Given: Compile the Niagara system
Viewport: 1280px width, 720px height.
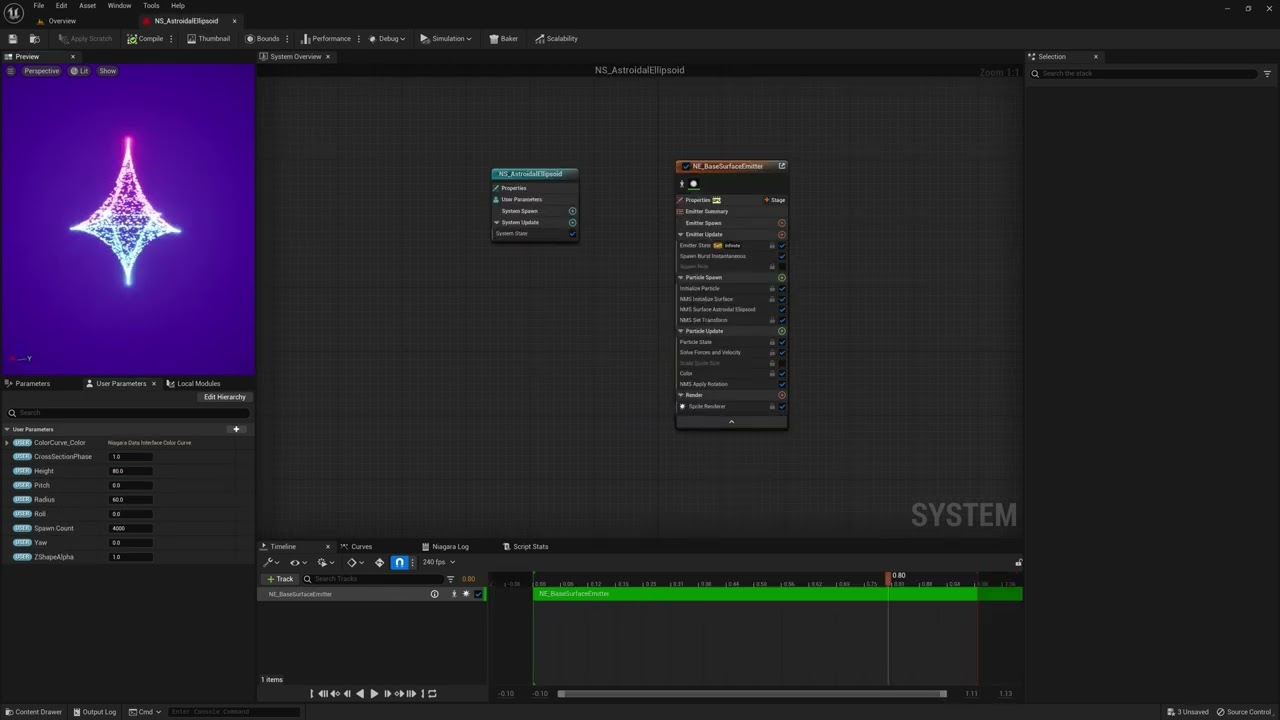Looking at the screenshot, I should point(145,39).
